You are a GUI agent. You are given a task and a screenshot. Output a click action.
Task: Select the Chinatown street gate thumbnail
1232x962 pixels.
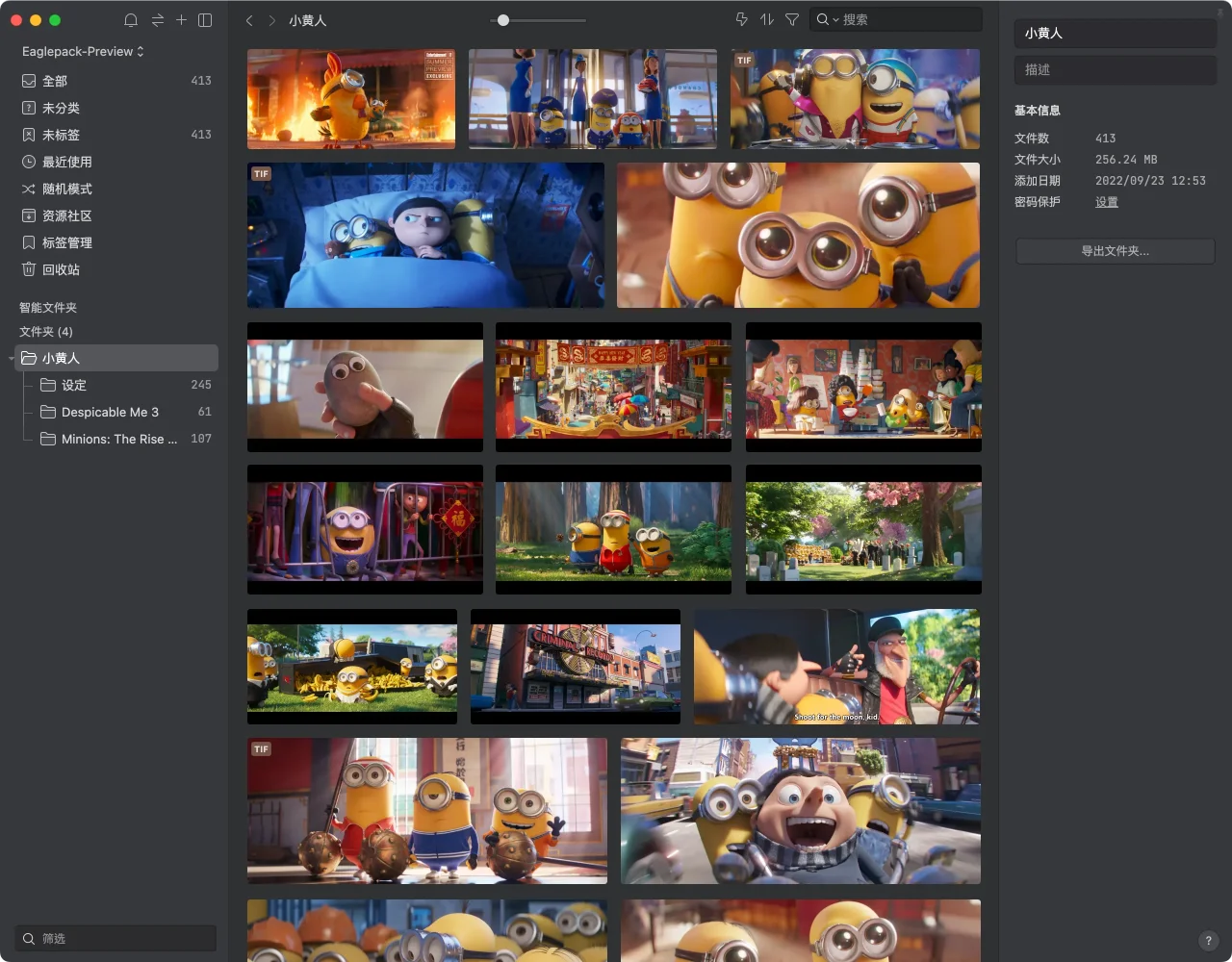click(x=613, y=387)
